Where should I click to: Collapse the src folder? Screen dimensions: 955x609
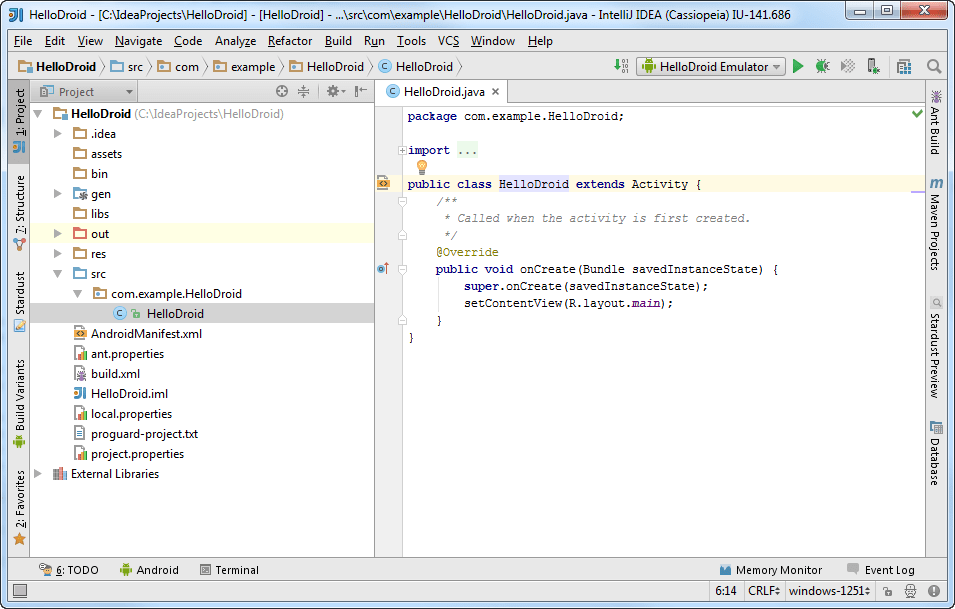pos(58,274)
